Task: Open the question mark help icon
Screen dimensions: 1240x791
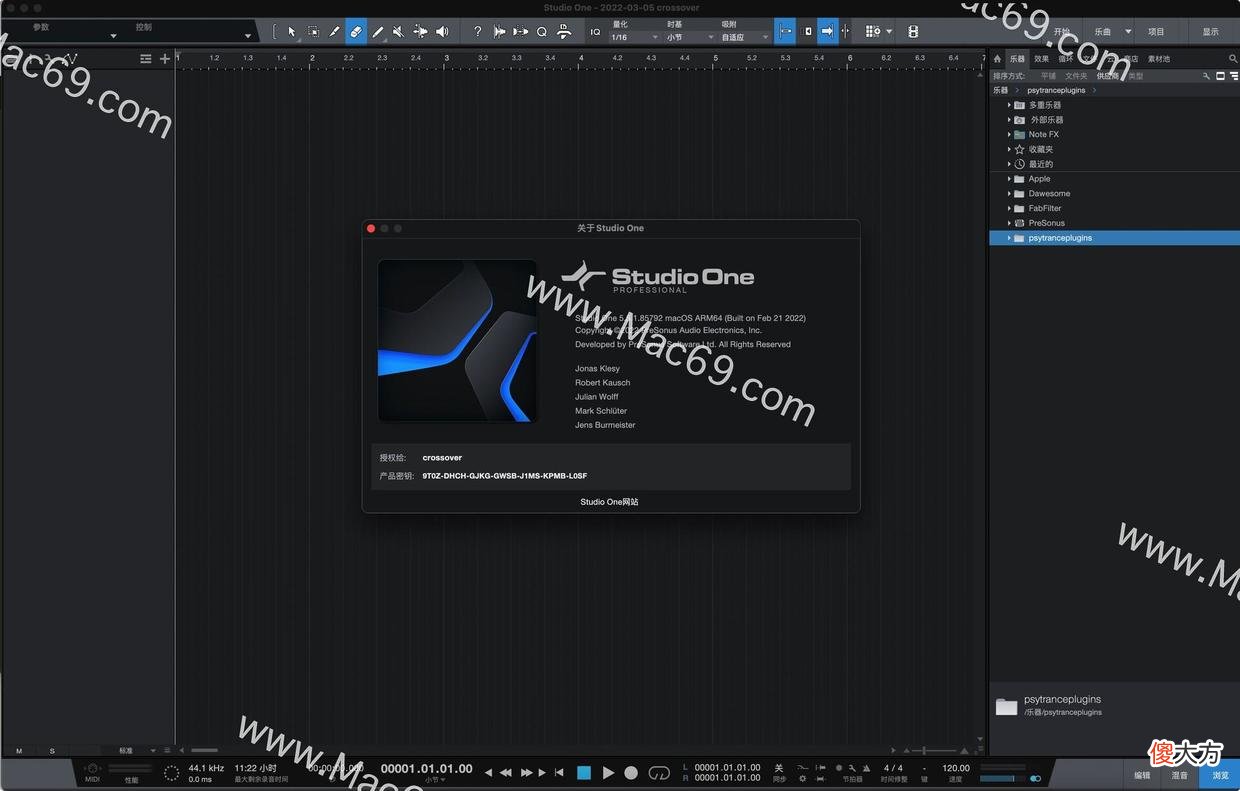Action: click(x=478, y=32)
